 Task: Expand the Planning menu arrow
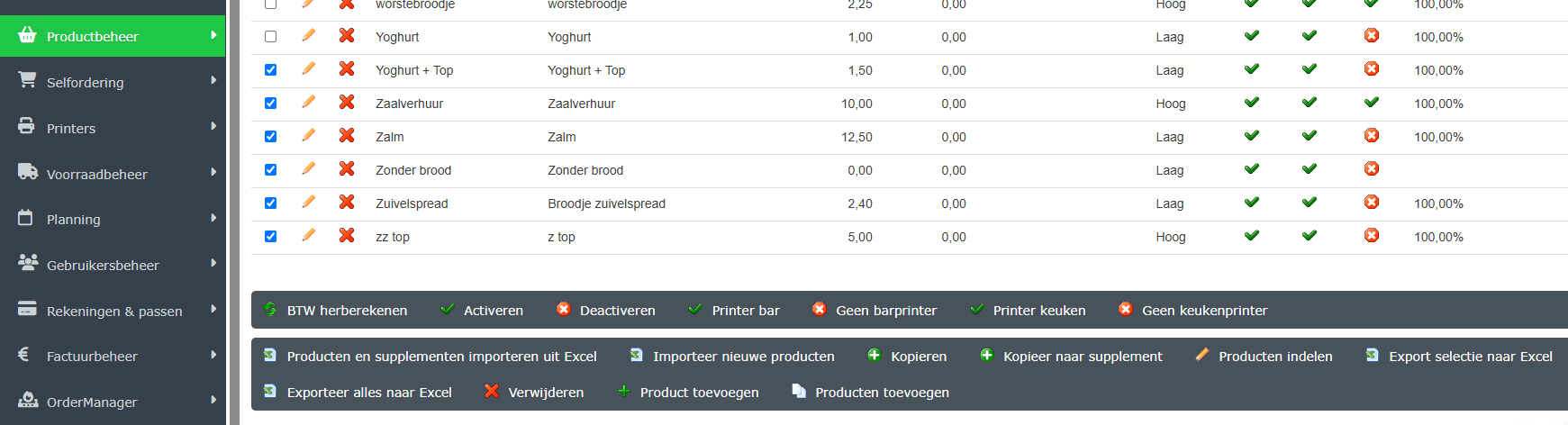pyautogui.click(x=213, y=218)
